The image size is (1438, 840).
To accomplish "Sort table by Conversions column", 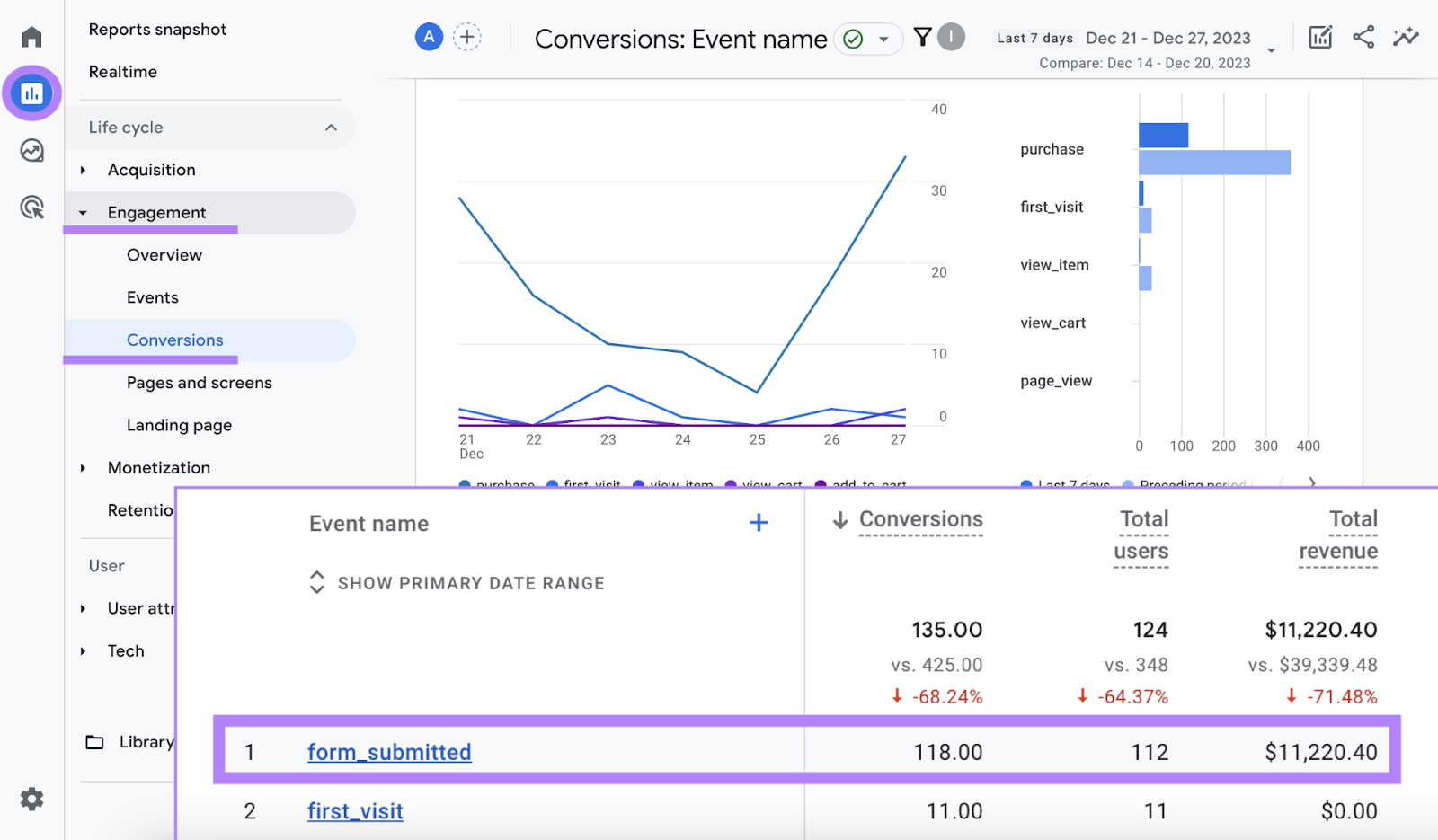I will tap(919, 519).
